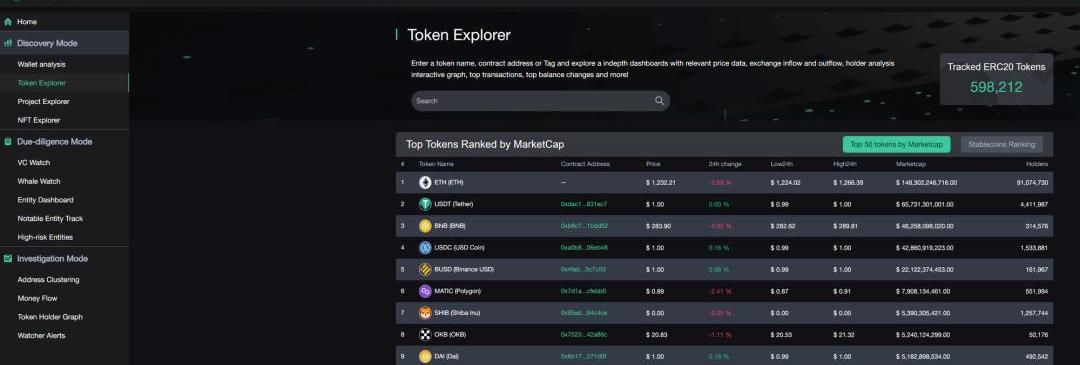
Task: Open Money Flow in the sidebar
Action: click(37, 298)
